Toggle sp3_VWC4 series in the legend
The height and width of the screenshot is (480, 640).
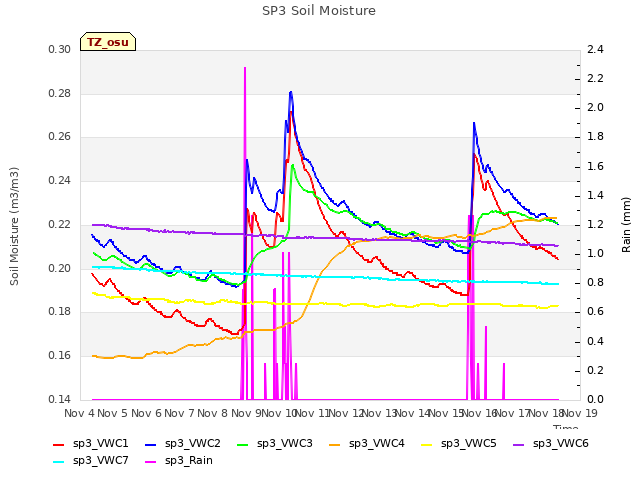pyautogui.click(x=367, y=444)
